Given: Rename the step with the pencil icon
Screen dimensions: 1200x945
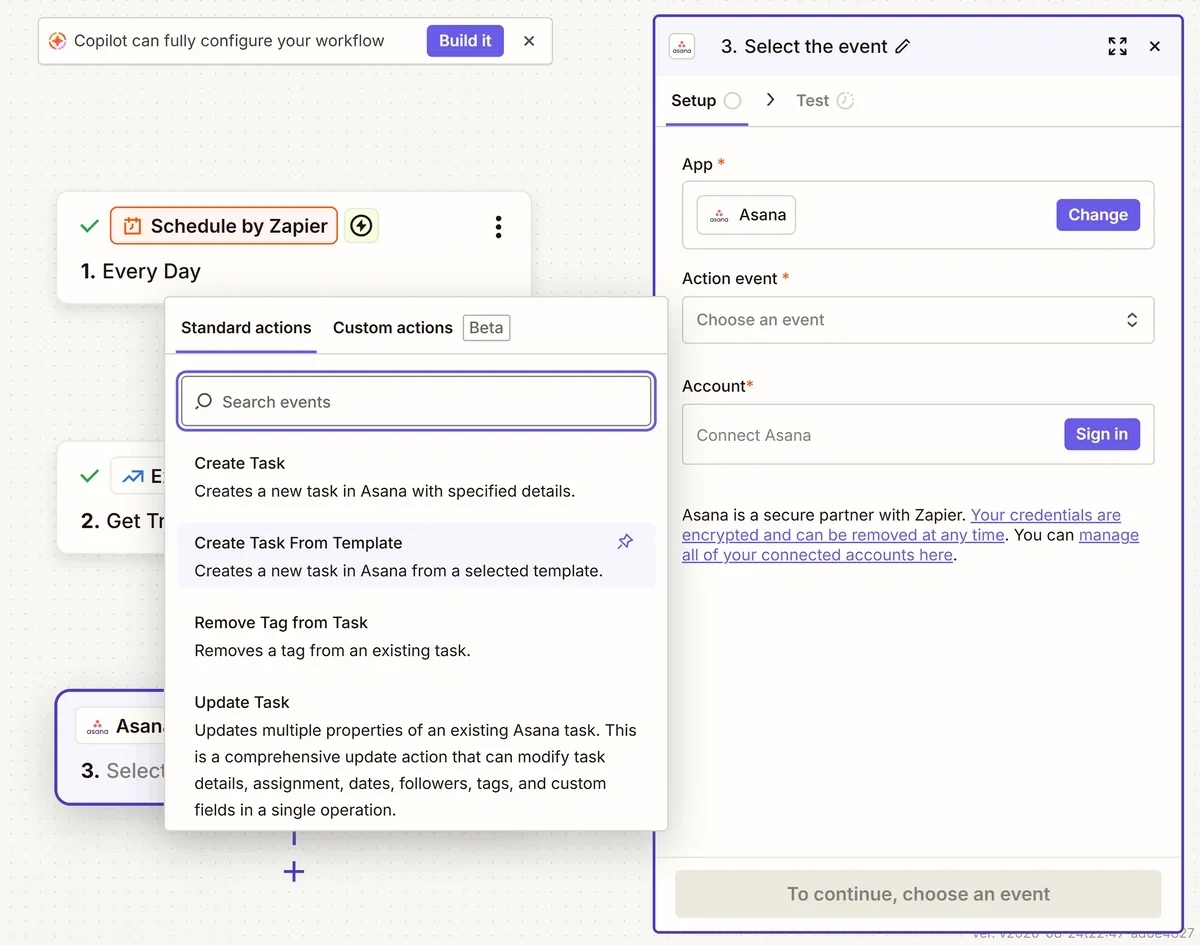Looking at the screenshot, I should point(903,47).
